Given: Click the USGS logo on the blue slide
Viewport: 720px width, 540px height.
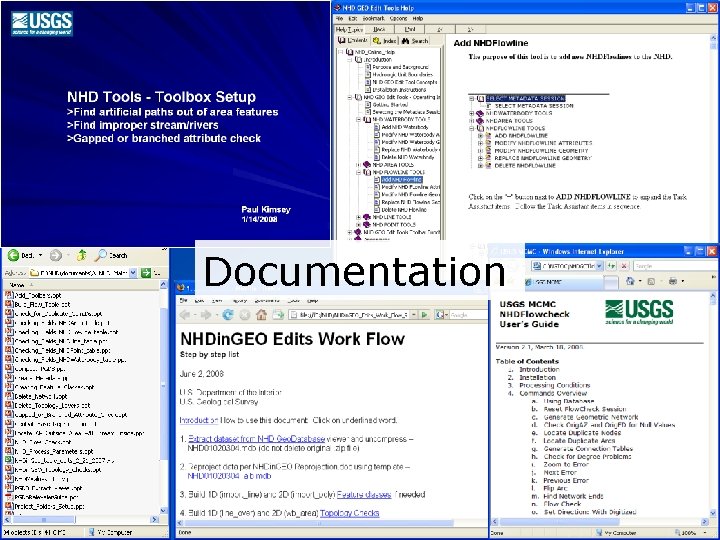Looking at the screenshot, I should click(42, 23).
